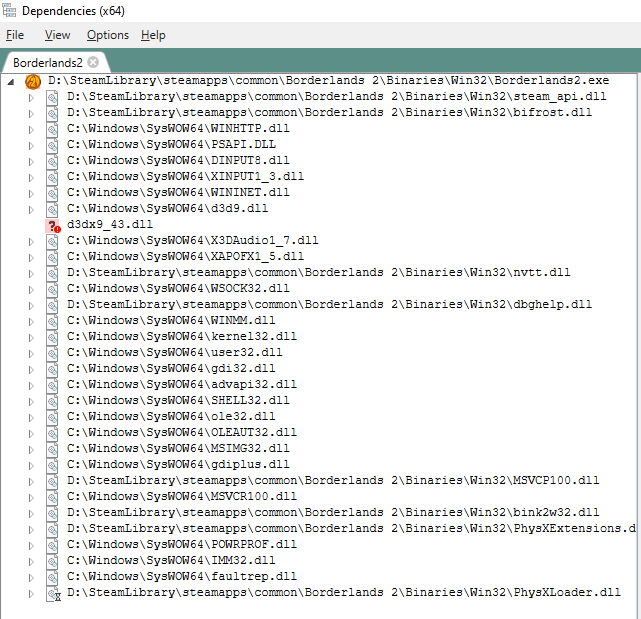Expand the PhysXLoader.dll node
Viewport: 641px width, 619px height.
pyautogui.click(x=31, y=594)
